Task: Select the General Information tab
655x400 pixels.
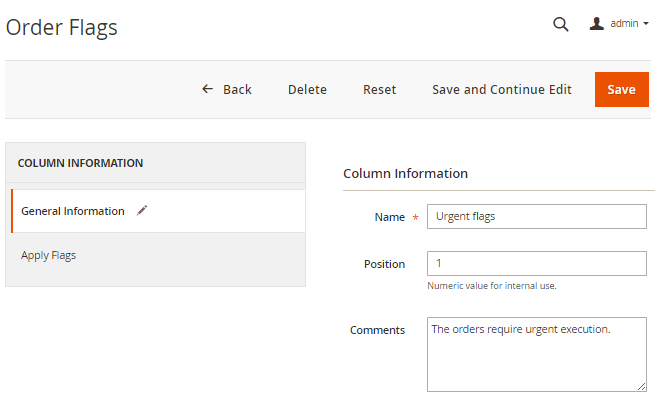Action: pyautogui.click(x=73, y=212)
